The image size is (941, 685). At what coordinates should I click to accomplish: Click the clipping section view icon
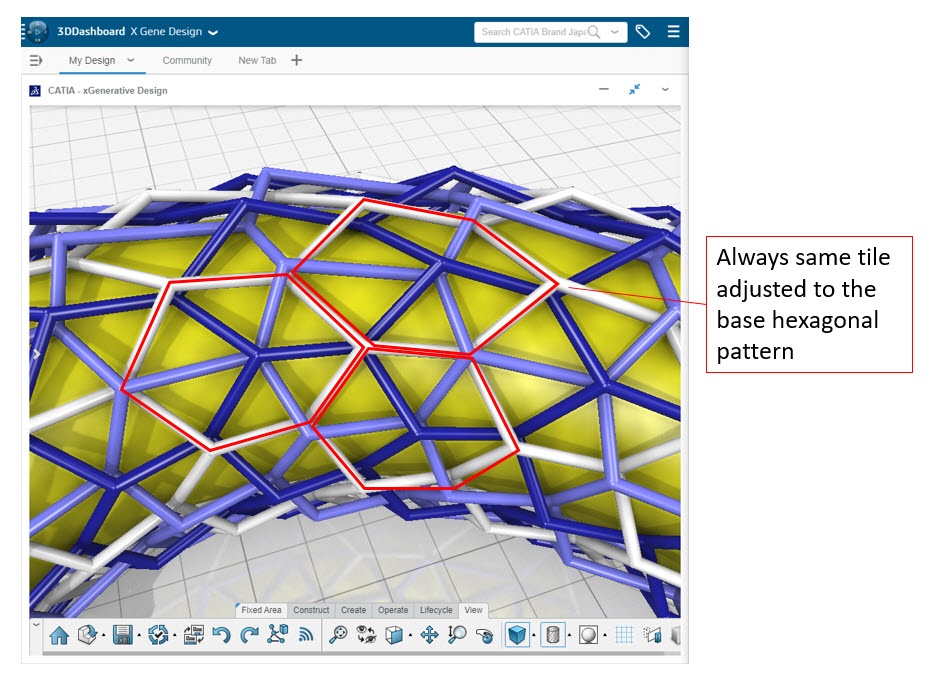point(652,635)
